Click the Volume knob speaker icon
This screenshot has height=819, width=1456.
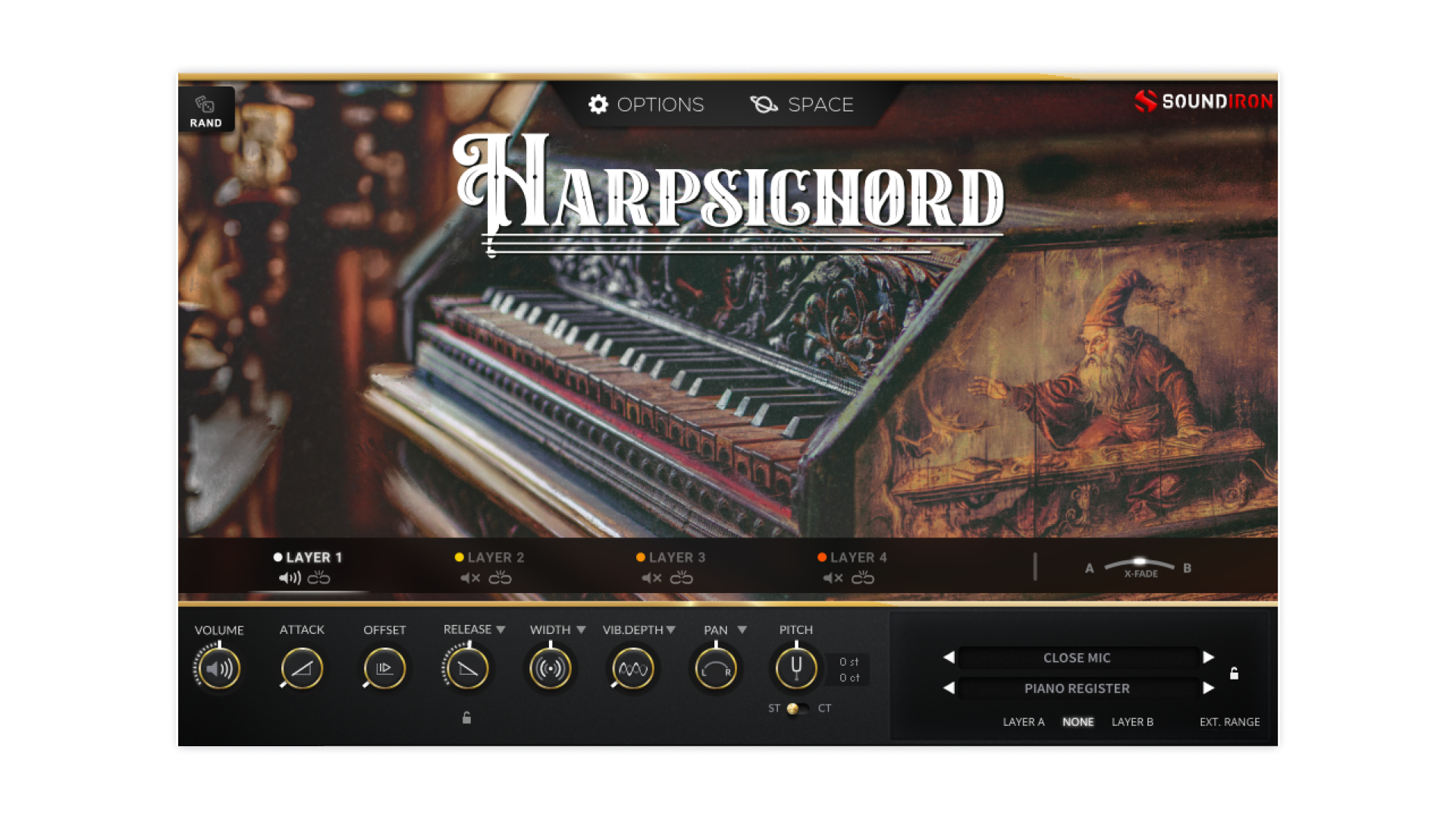(218, 669)
